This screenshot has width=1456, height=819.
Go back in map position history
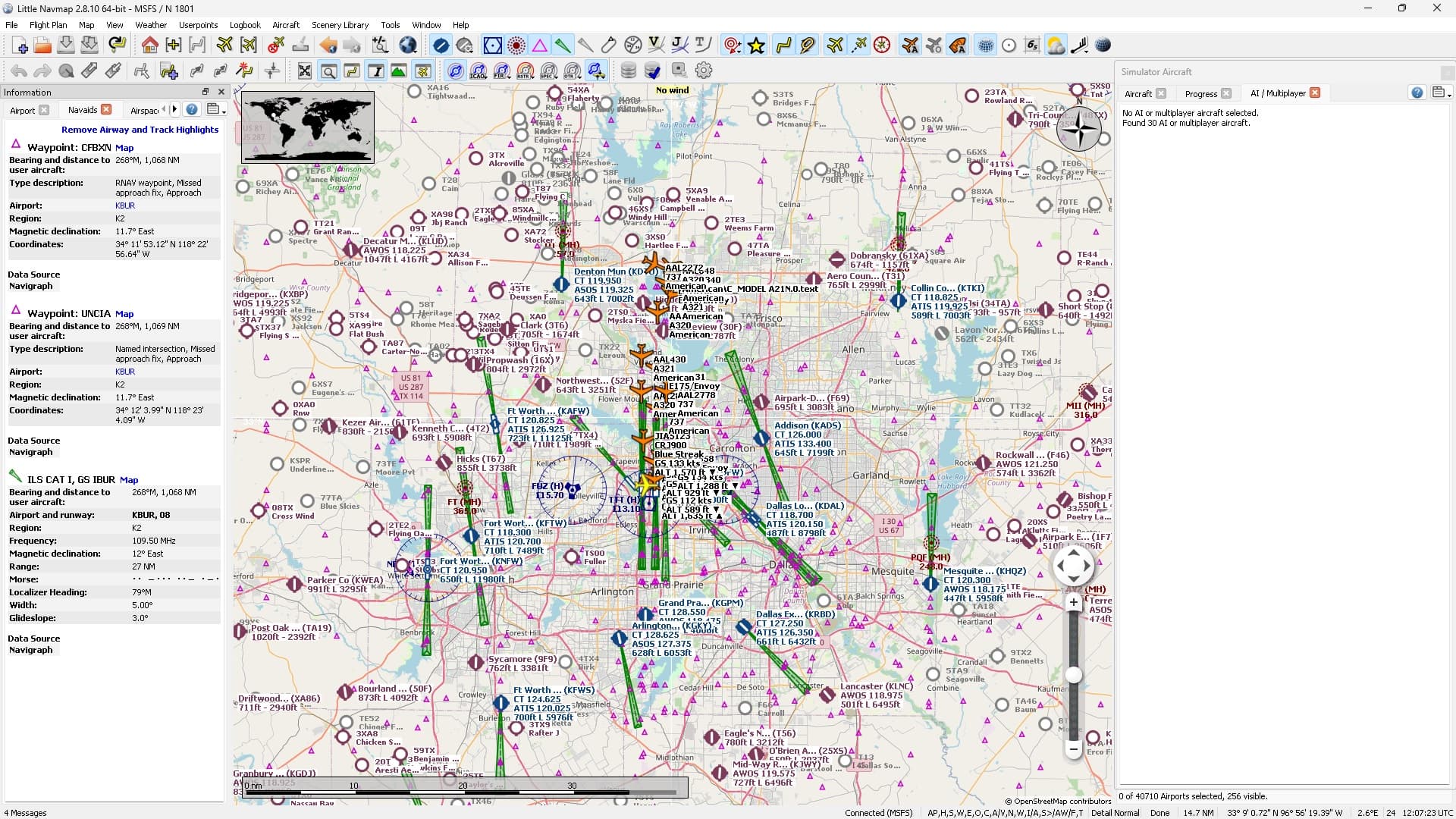[328, 45]
